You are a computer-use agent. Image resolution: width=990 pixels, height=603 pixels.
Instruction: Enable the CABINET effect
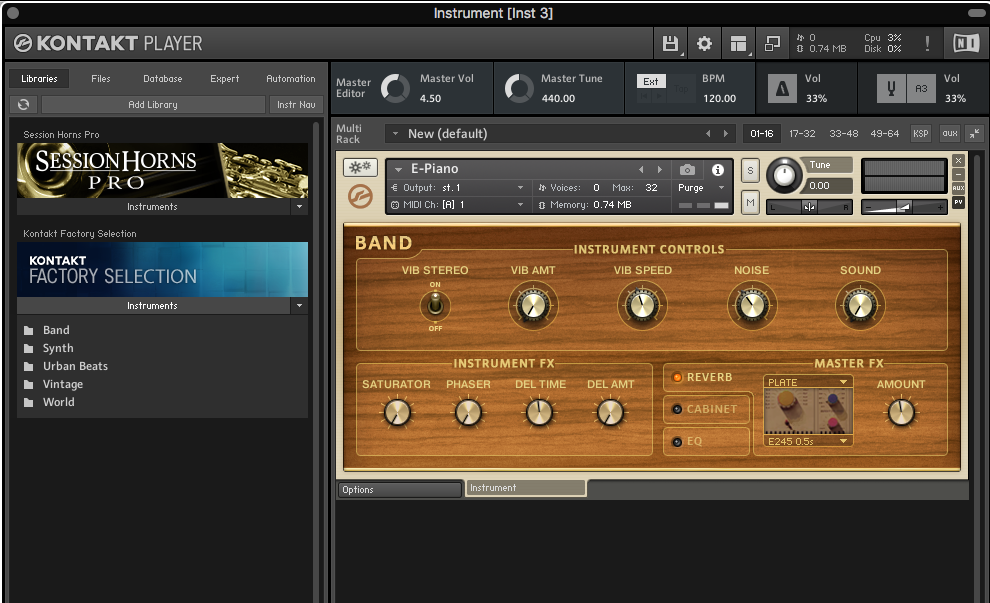(x=677, y=409)
